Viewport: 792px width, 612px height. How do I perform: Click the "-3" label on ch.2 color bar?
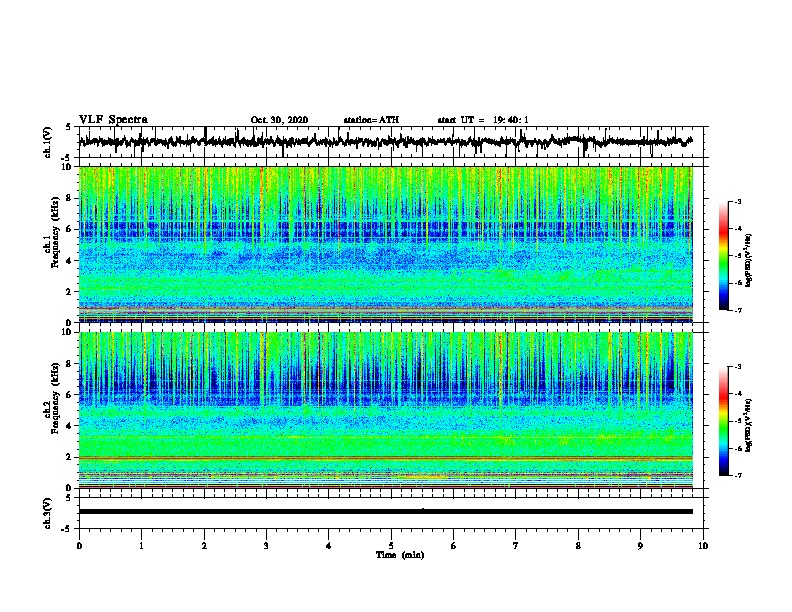click(x=738, y=367)
